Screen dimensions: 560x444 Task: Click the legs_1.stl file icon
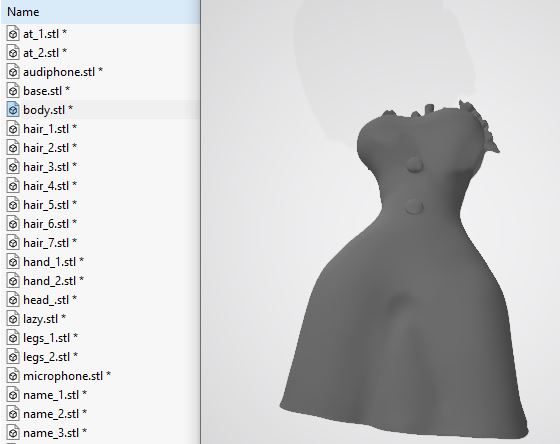13,338
